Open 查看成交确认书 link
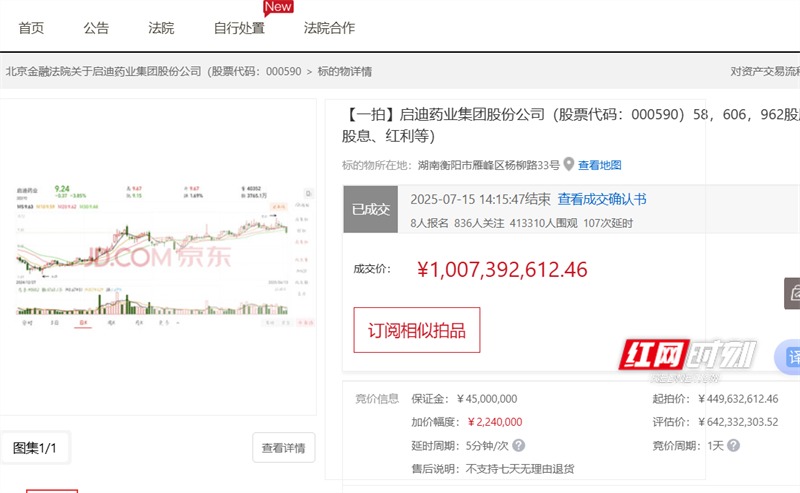The width and height of the screenshot is (800, 493). pyautogui.click(x=602, y=199)
